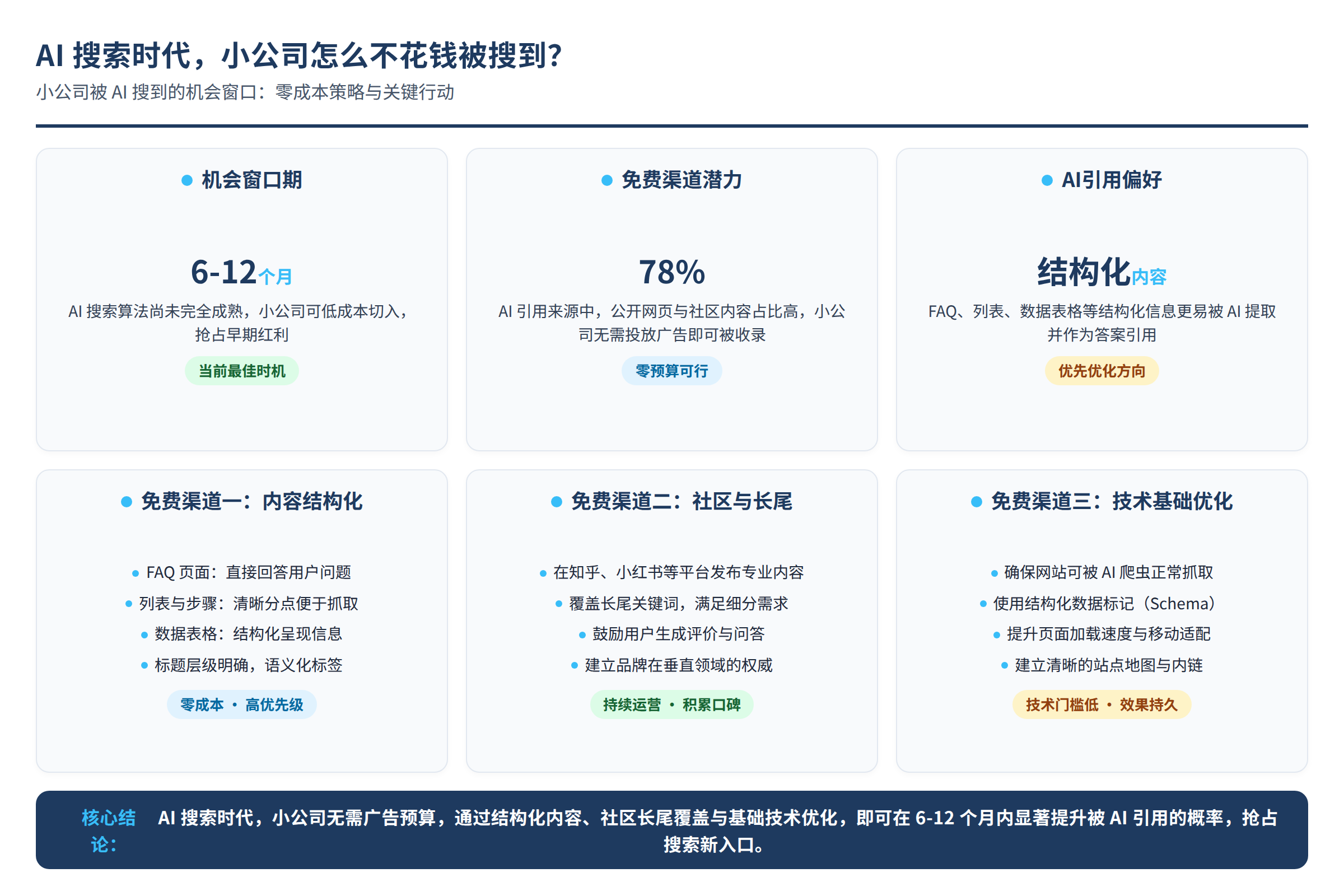Click the blue '零预算可行' badge
The image size is (1344, 896).
[672, 371]
